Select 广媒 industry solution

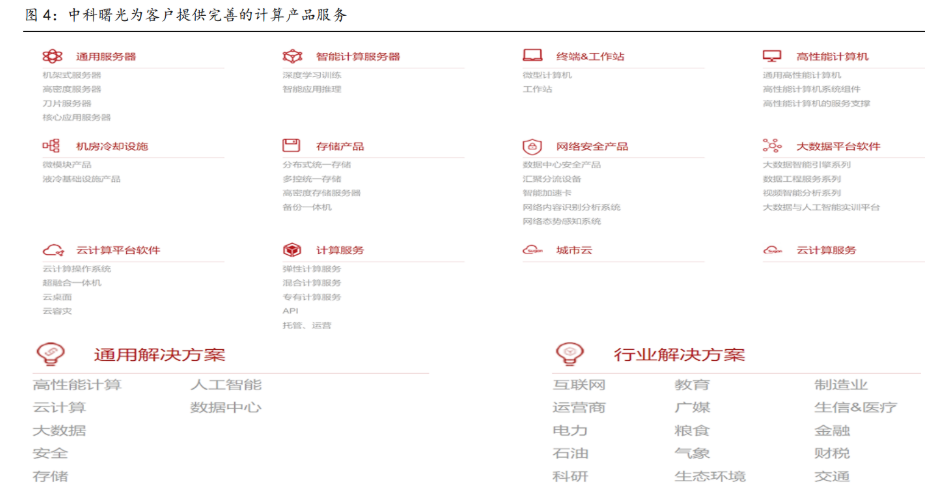pyautogui.click(x=693, y=407)
